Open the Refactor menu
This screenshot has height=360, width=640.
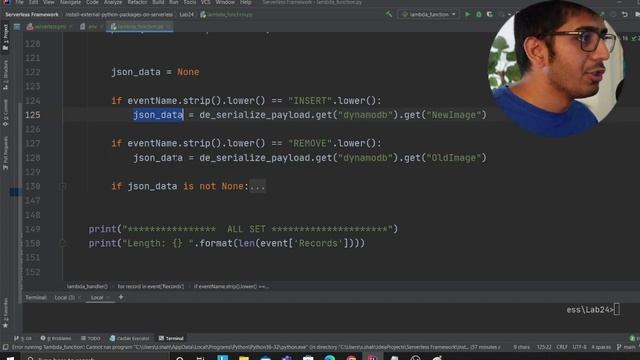click(x=137, y=2)
